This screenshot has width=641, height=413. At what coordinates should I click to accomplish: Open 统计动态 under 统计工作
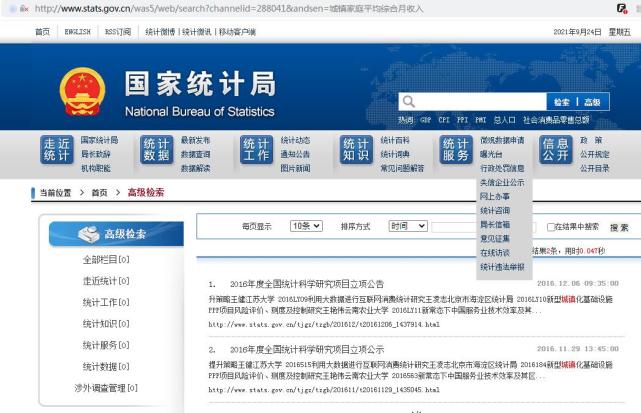tap(295, 140)
